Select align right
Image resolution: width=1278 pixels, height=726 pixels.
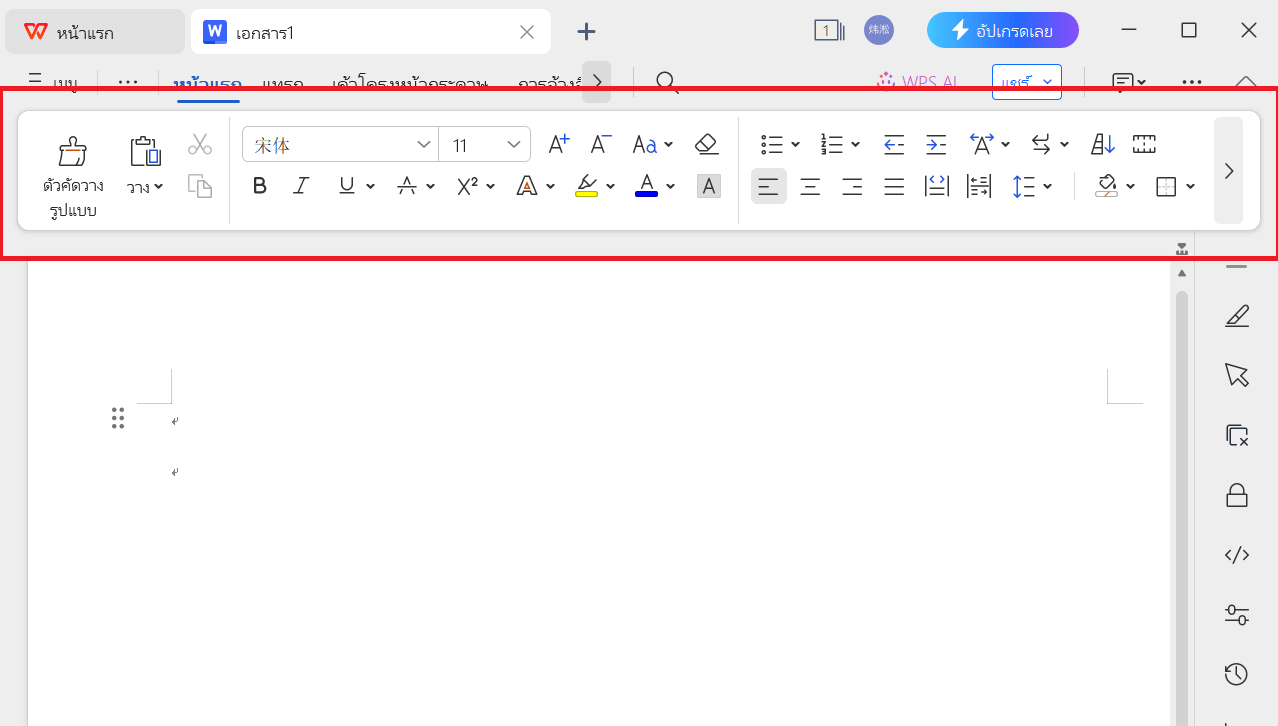(852, 186)
